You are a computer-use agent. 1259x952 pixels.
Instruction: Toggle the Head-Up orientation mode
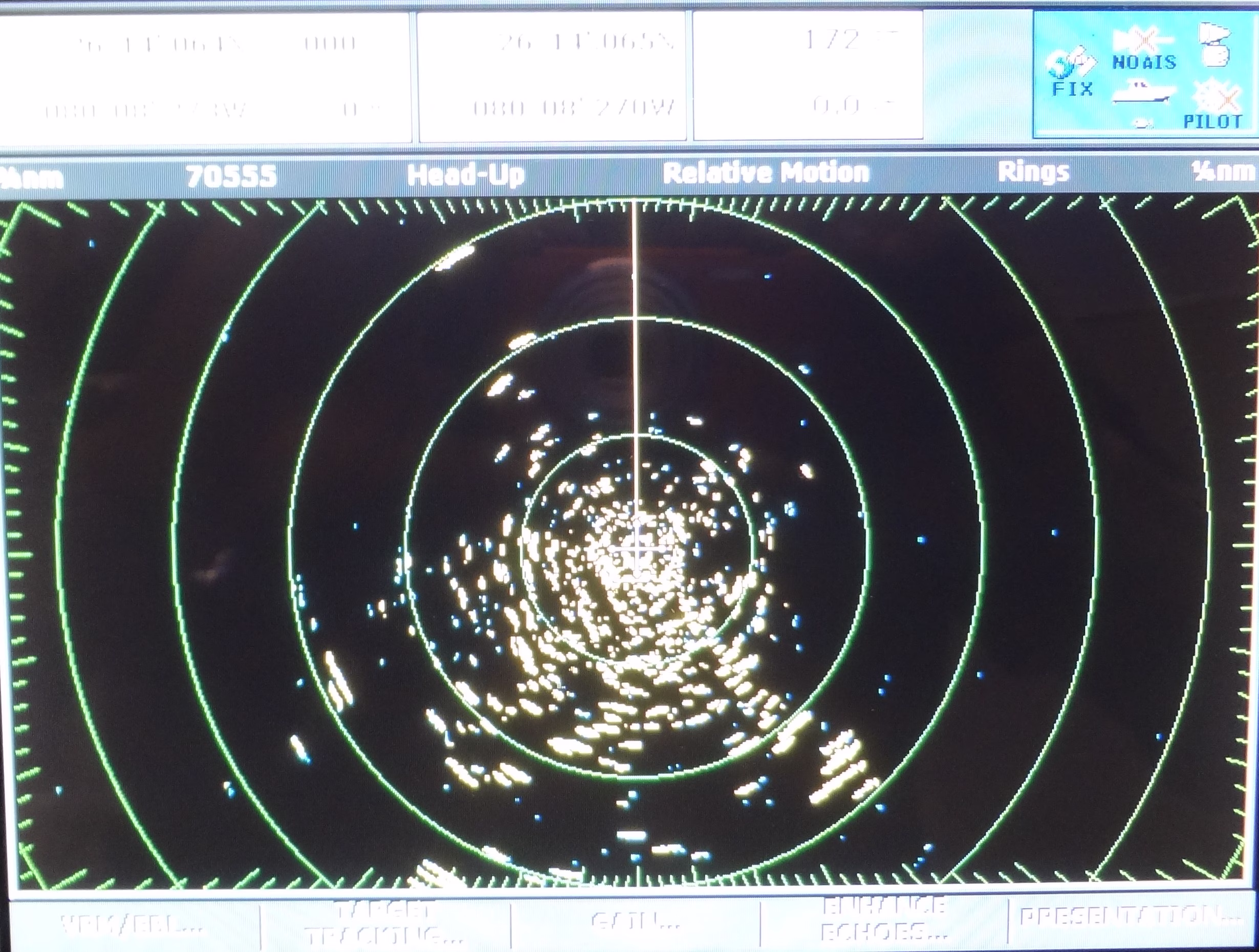(x=466, y=175)
